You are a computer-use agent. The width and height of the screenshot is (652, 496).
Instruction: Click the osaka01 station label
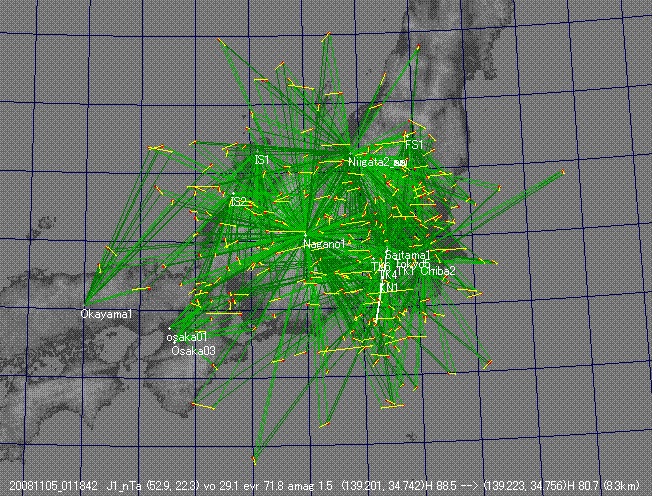coord(187,337)
